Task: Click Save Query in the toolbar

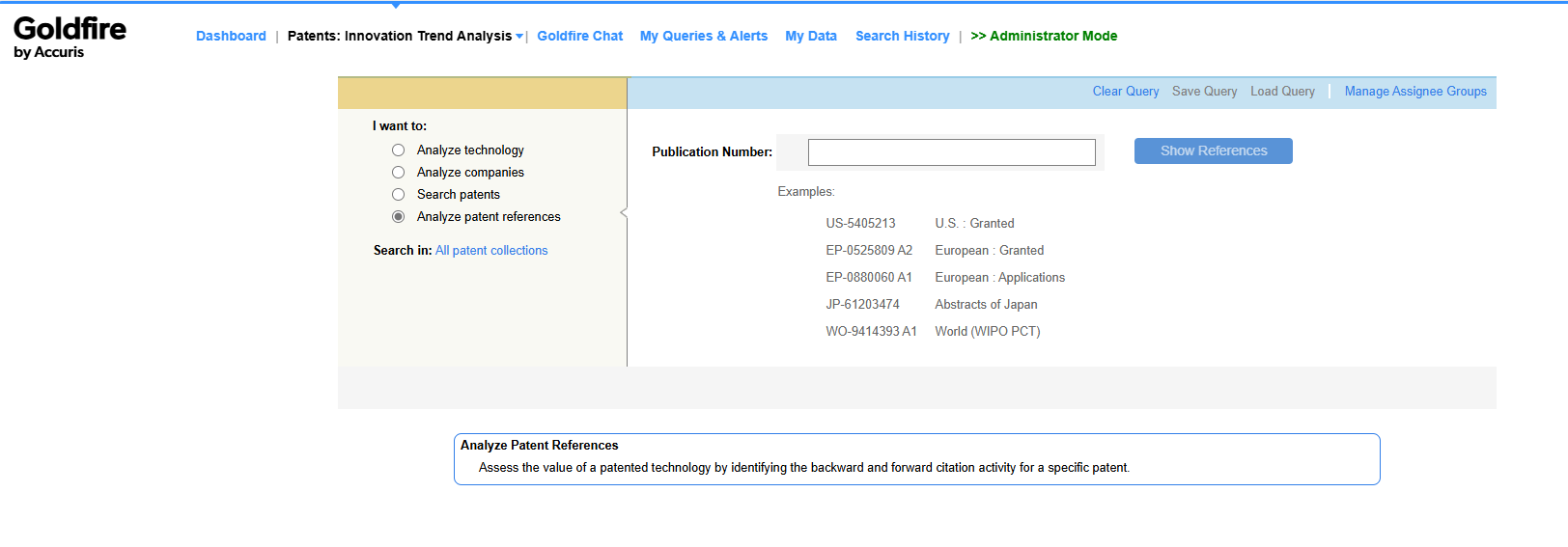Action: pos(1204,92)
